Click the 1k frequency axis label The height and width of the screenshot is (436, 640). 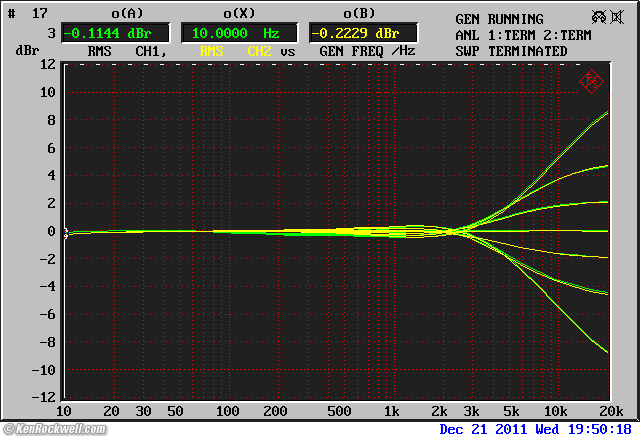pyautogui.click(x=392, y=411)
